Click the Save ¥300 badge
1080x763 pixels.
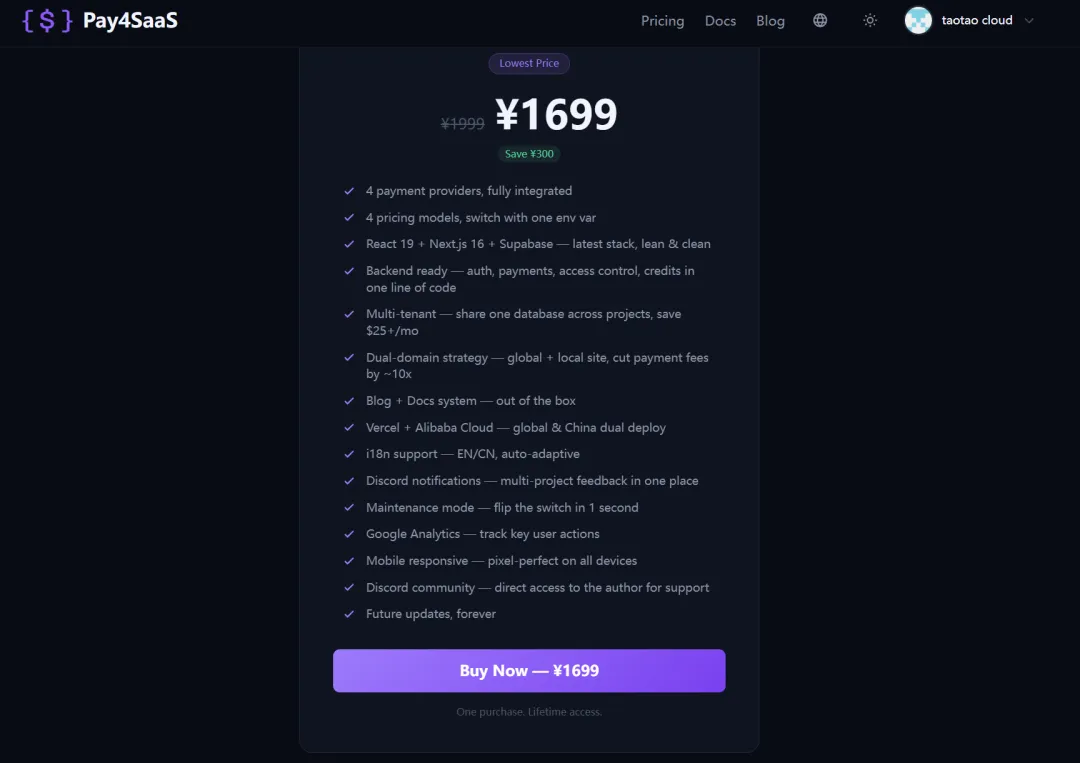(529, 154)
